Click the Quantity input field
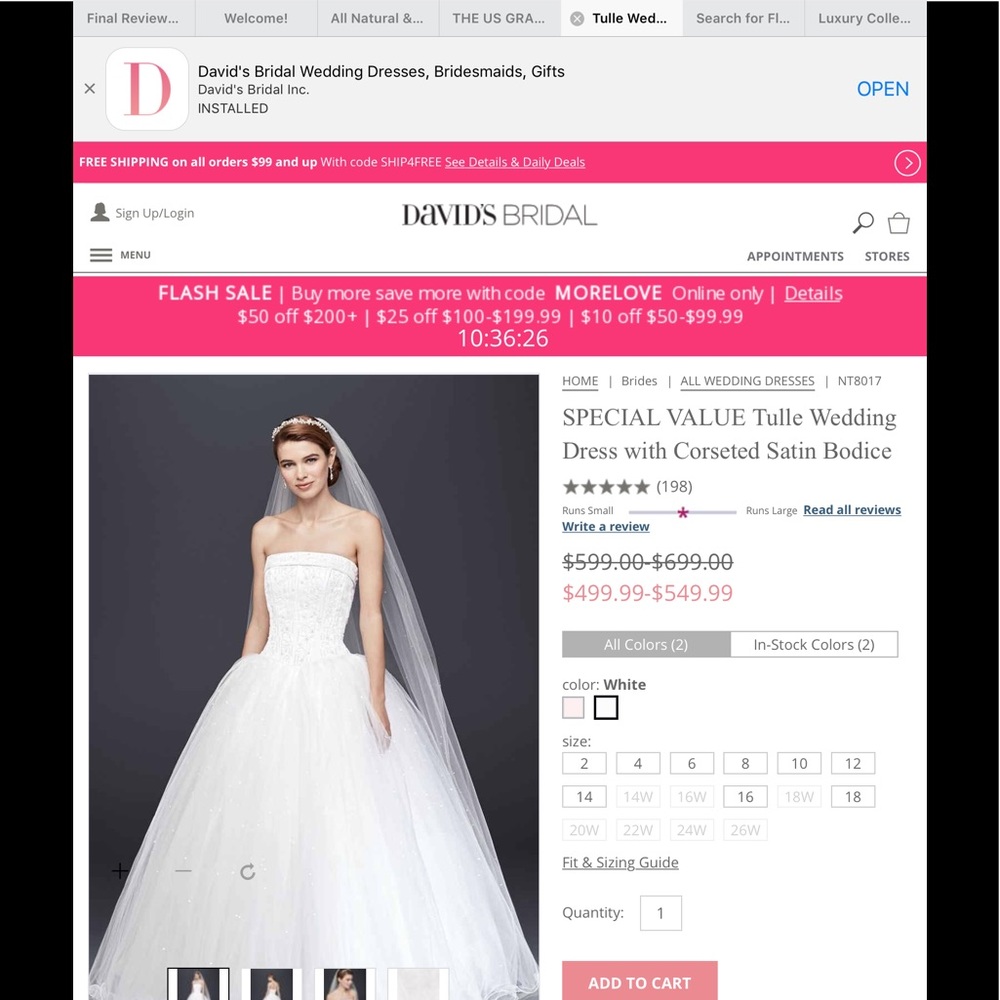1000x1000 pixels. pos(661,912)
